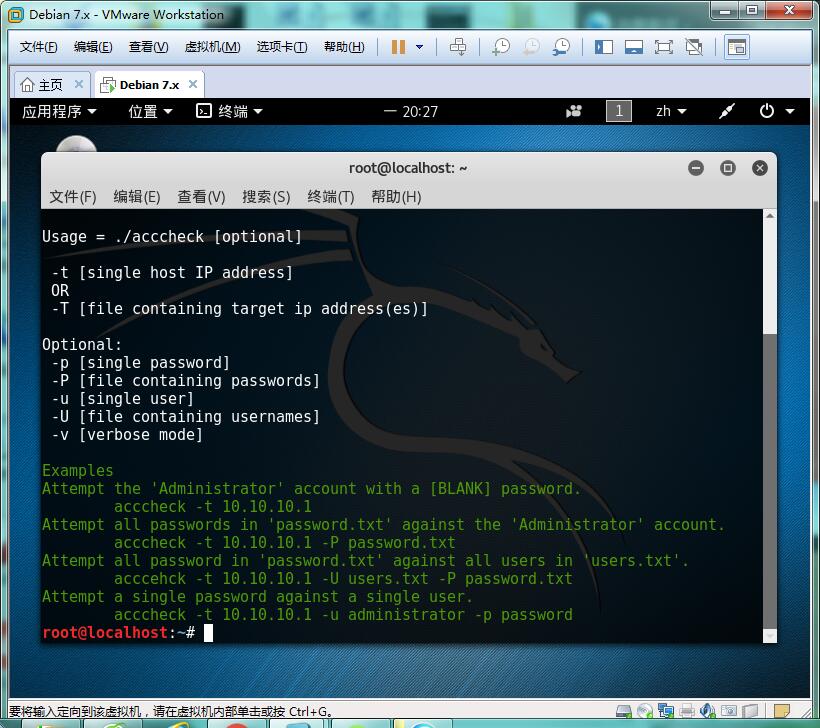The image size is (820, 728).
Task: Enter VMware full screen mode
Action: click(664, 47)
